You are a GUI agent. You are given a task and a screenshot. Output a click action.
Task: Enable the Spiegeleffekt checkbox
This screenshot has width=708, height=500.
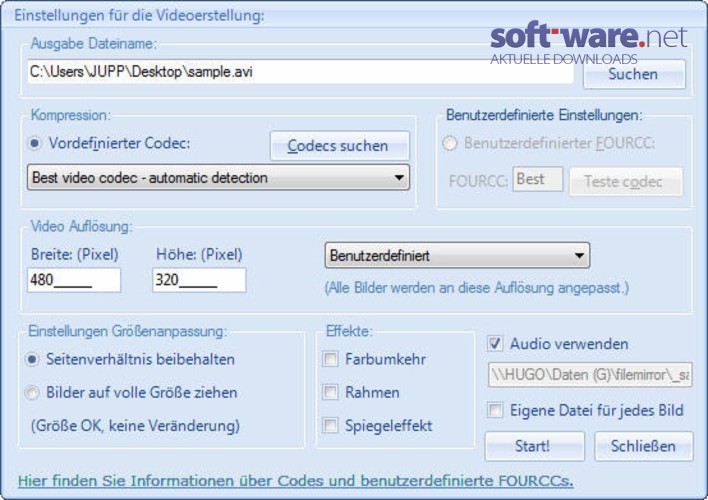pyautogui.click(x=330, y=425)
